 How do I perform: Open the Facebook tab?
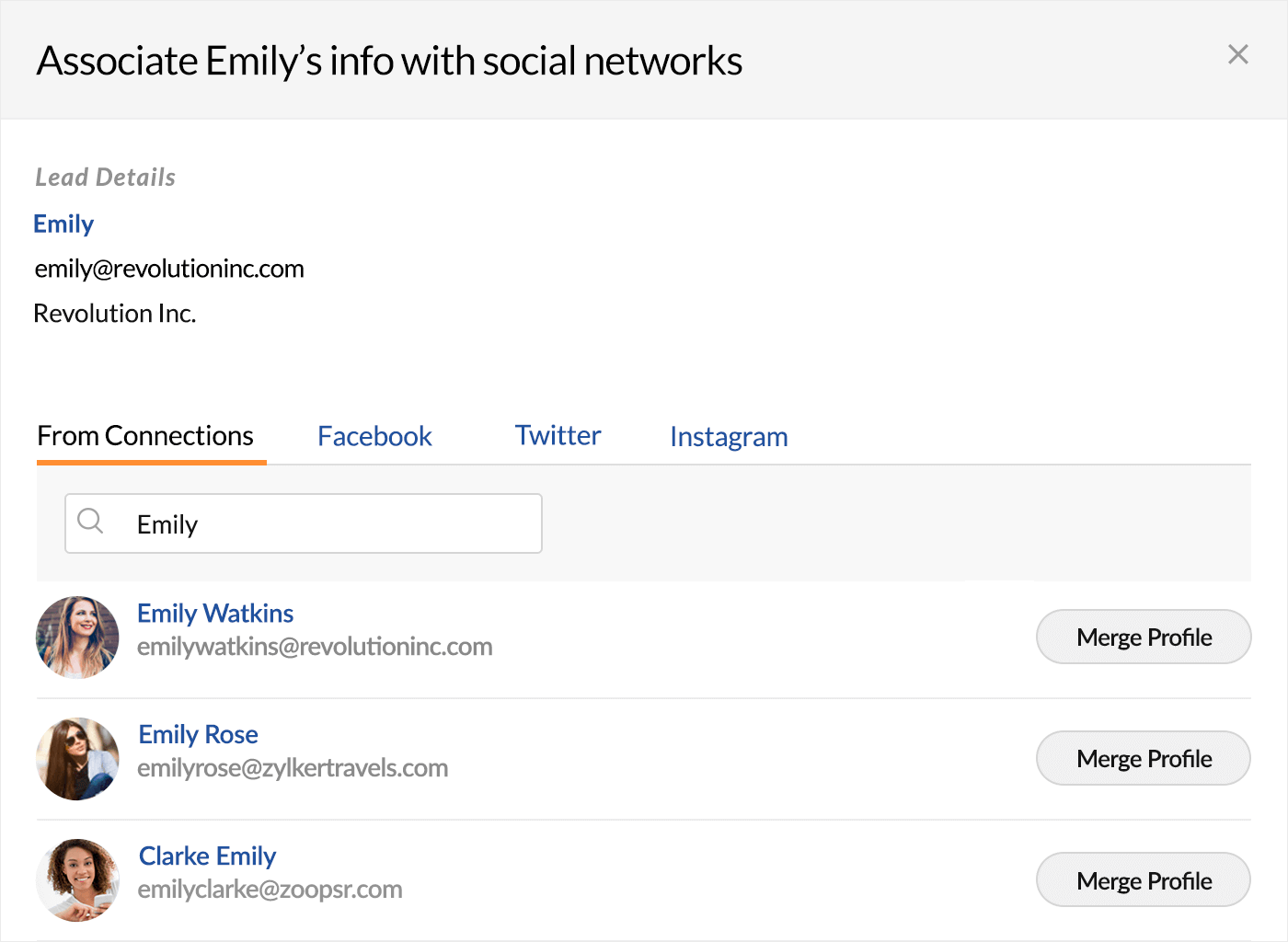pos(374,436)
